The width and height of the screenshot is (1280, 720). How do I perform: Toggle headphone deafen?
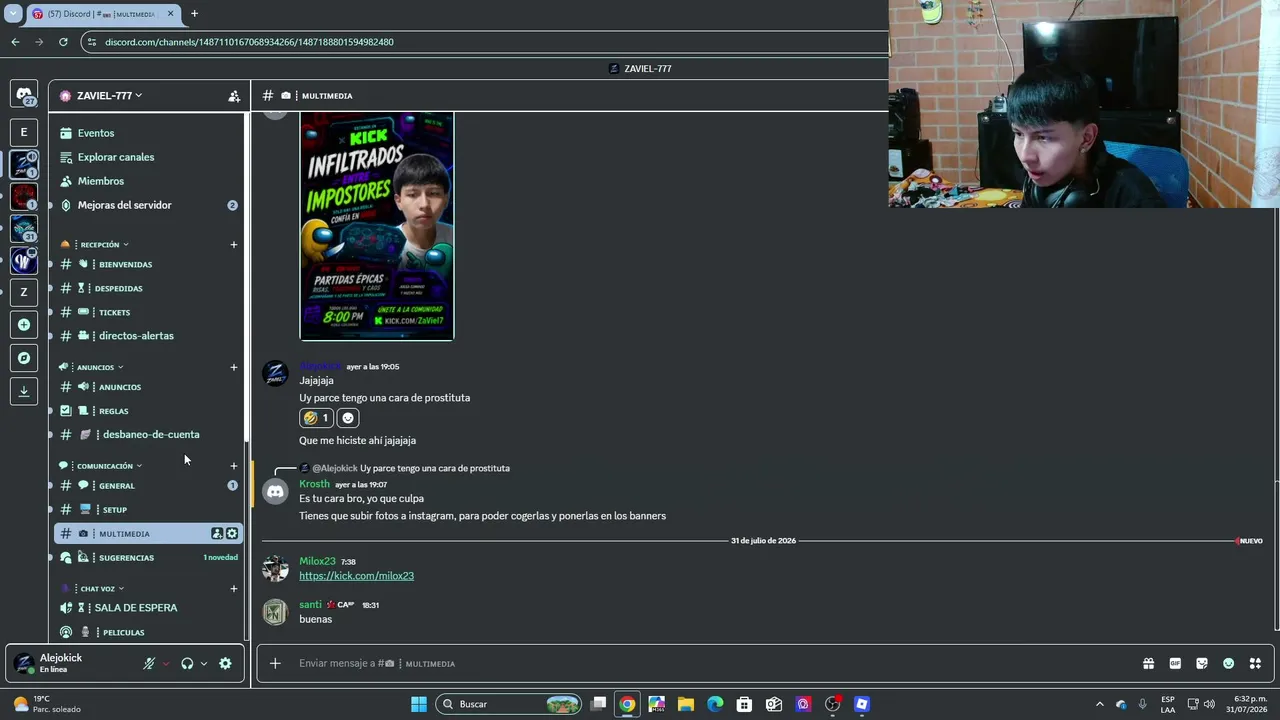187,663
